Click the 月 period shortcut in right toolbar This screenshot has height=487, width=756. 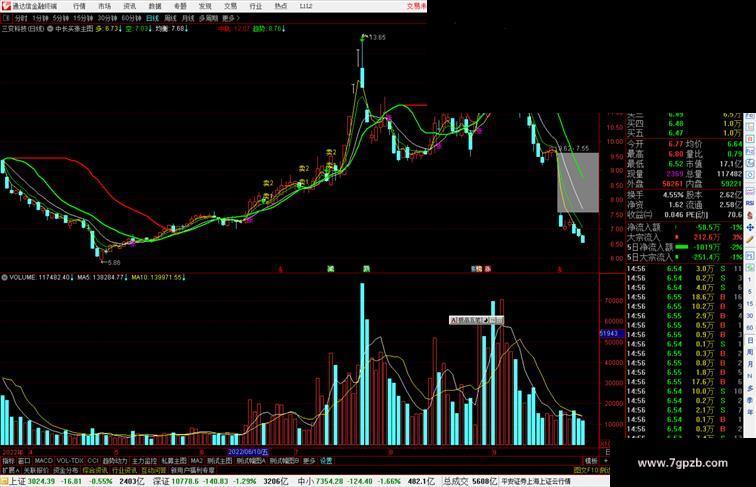pyautogui.click(x=750, y=365)
